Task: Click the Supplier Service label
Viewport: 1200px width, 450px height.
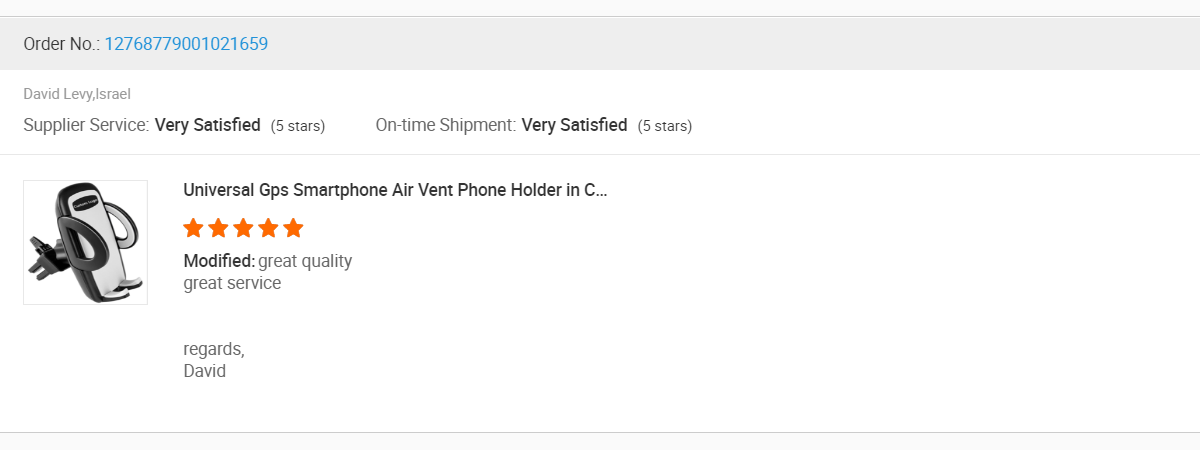Action: tap(86, 125)
